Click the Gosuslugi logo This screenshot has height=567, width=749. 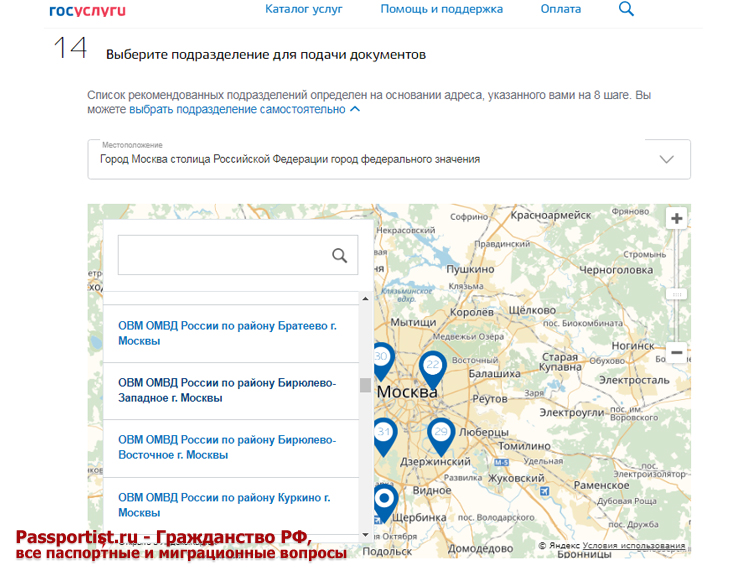coord(87,11)
